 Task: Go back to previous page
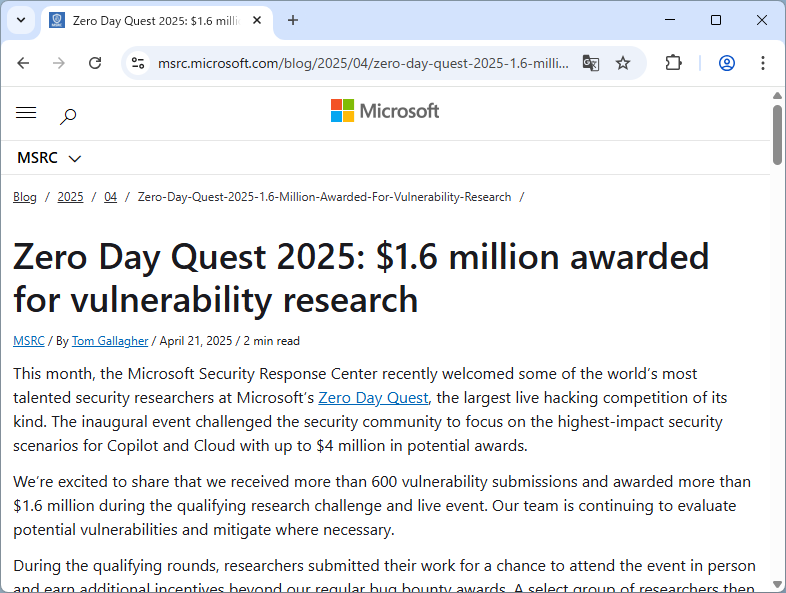pos(24,63)
